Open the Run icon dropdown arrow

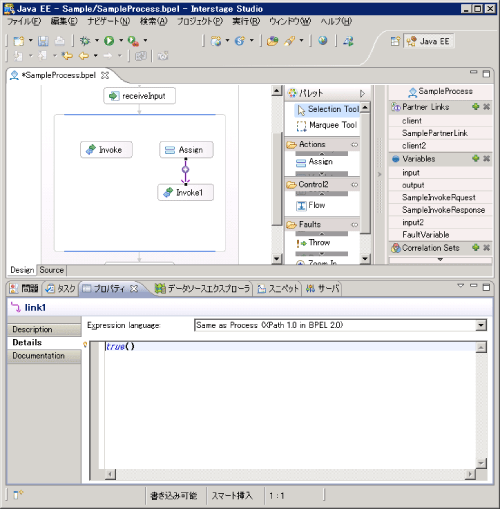[121, 41]
